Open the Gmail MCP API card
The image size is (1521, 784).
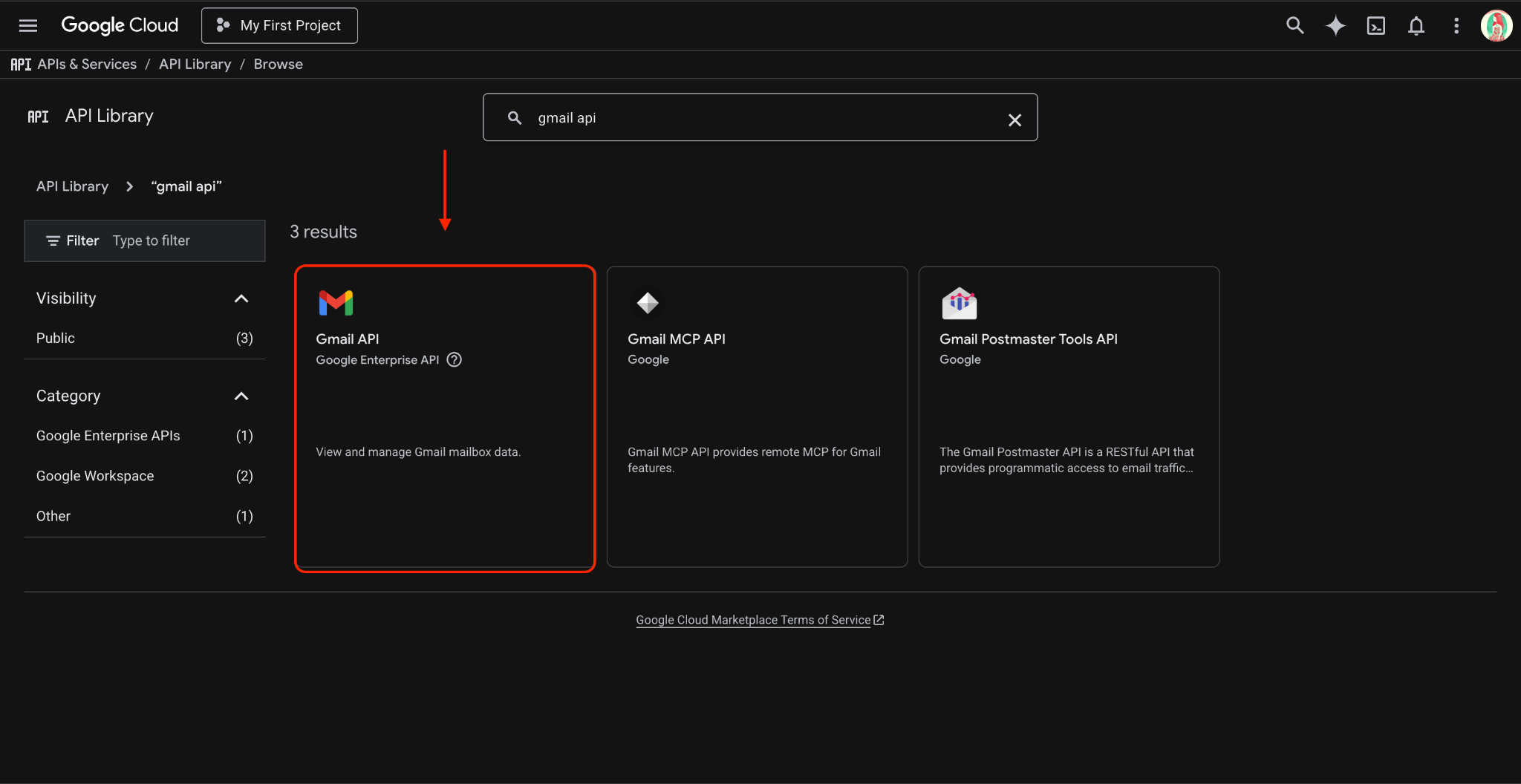click(757, 417)
